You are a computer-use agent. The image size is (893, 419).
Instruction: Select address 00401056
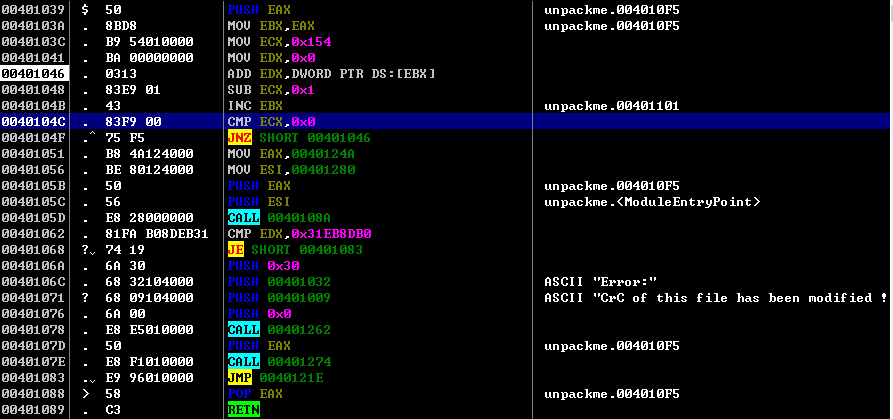click(x=34, y=170)
